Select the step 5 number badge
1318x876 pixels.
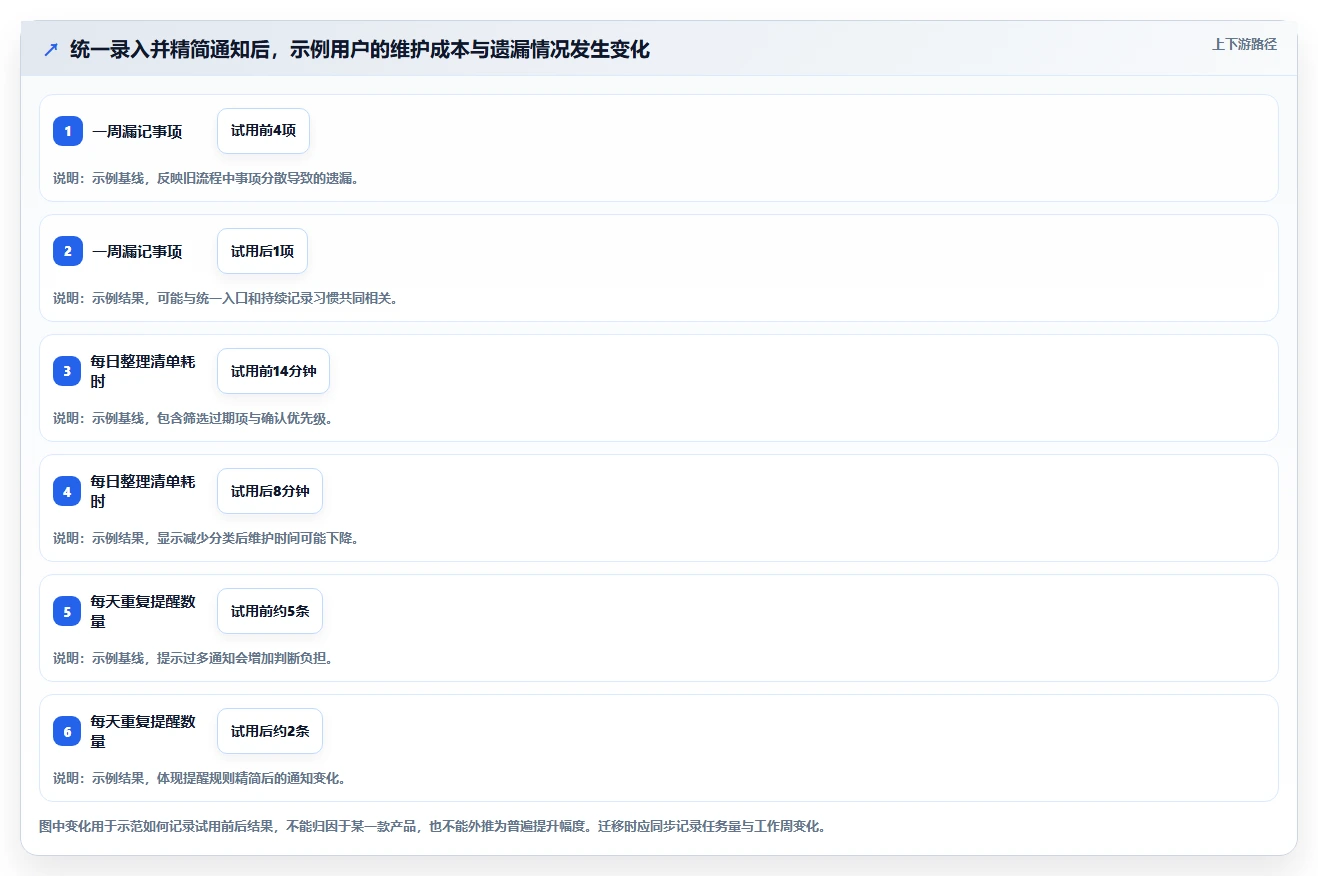[x=68, y=611]
